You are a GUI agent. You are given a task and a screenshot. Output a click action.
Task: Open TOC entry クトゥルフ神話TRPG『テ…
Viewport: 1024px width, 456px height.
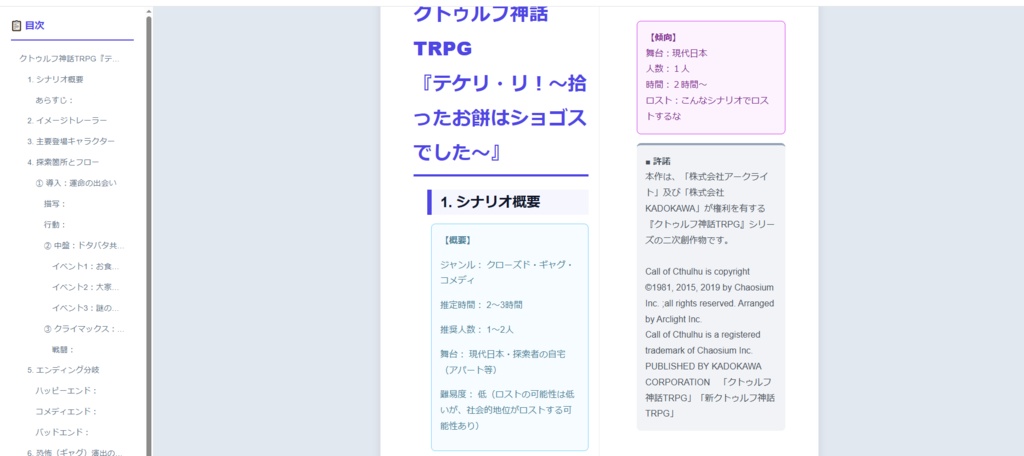(71, 59)
